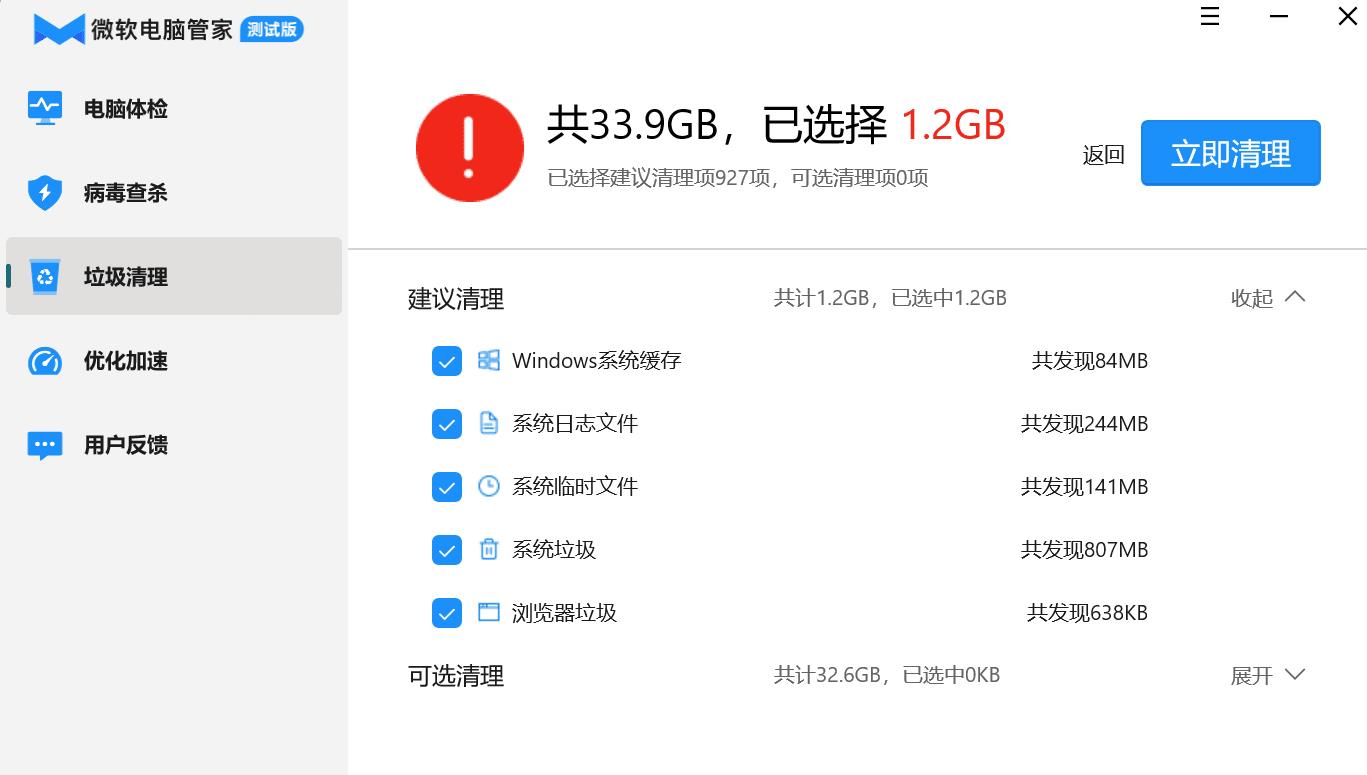Click the 立即清理 button

click(1230, 153)
